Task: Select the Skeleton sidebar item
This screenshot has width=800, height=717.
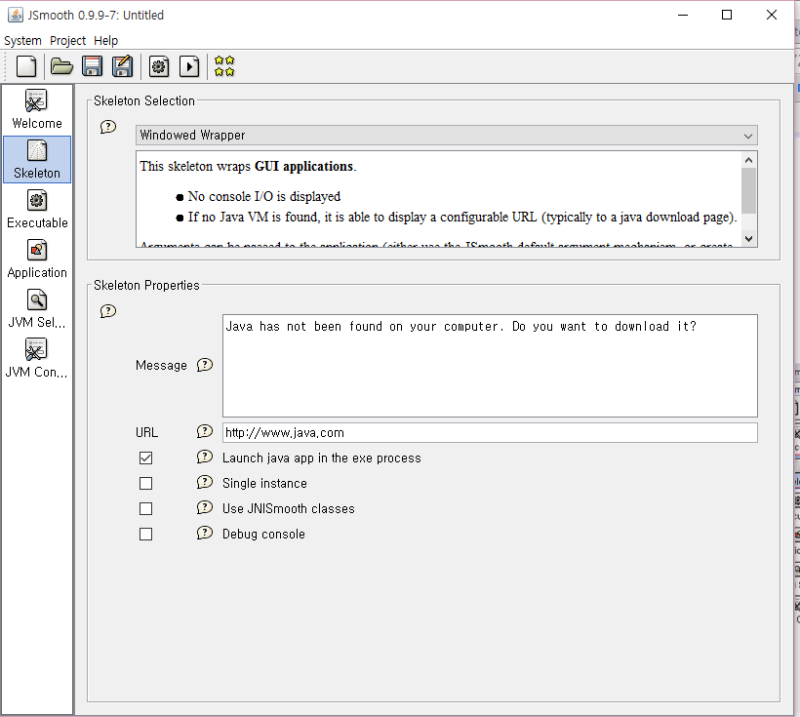Action: click(x=37, y=159)
